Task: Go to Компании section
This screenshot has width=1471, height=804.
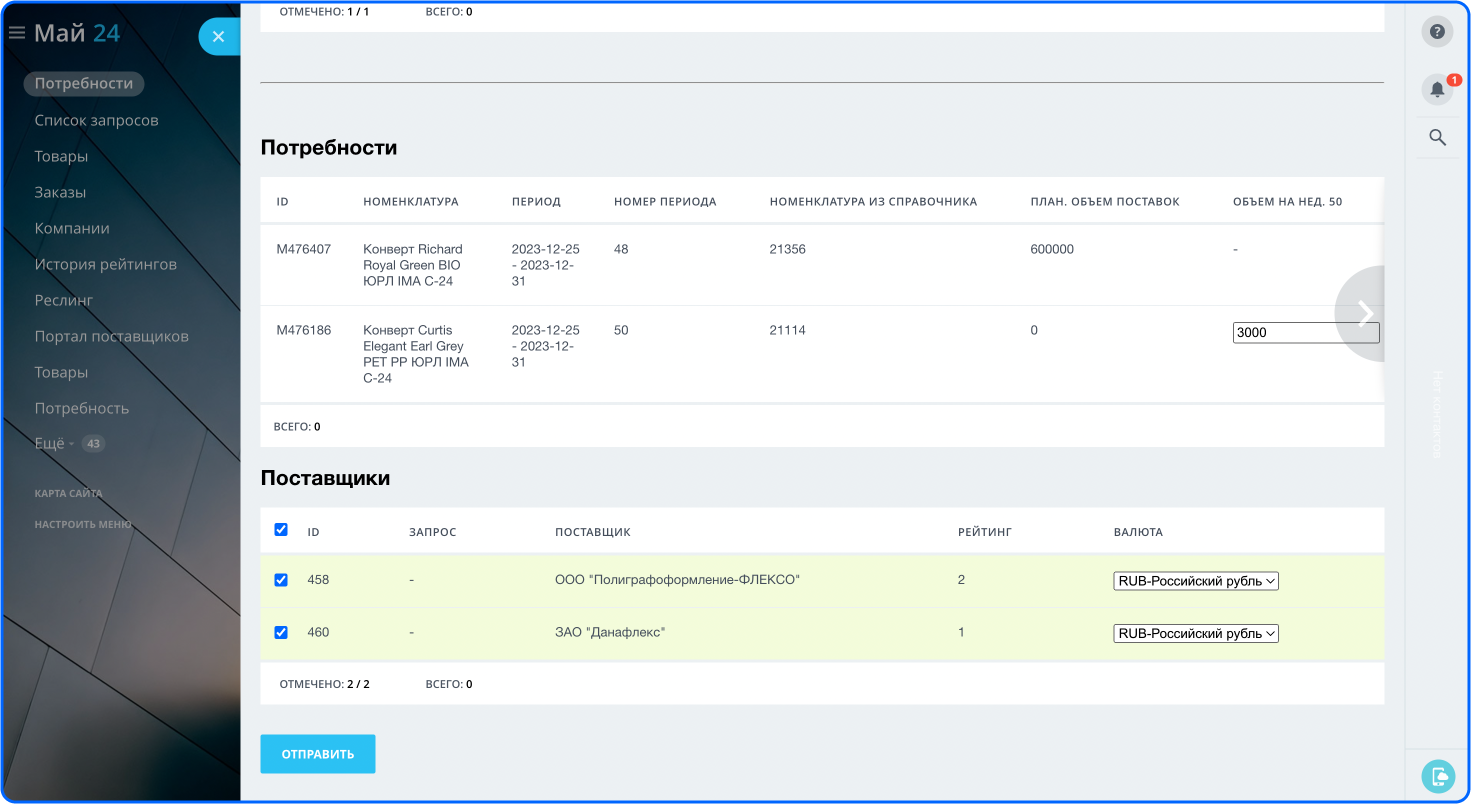Action: (72, 228)
